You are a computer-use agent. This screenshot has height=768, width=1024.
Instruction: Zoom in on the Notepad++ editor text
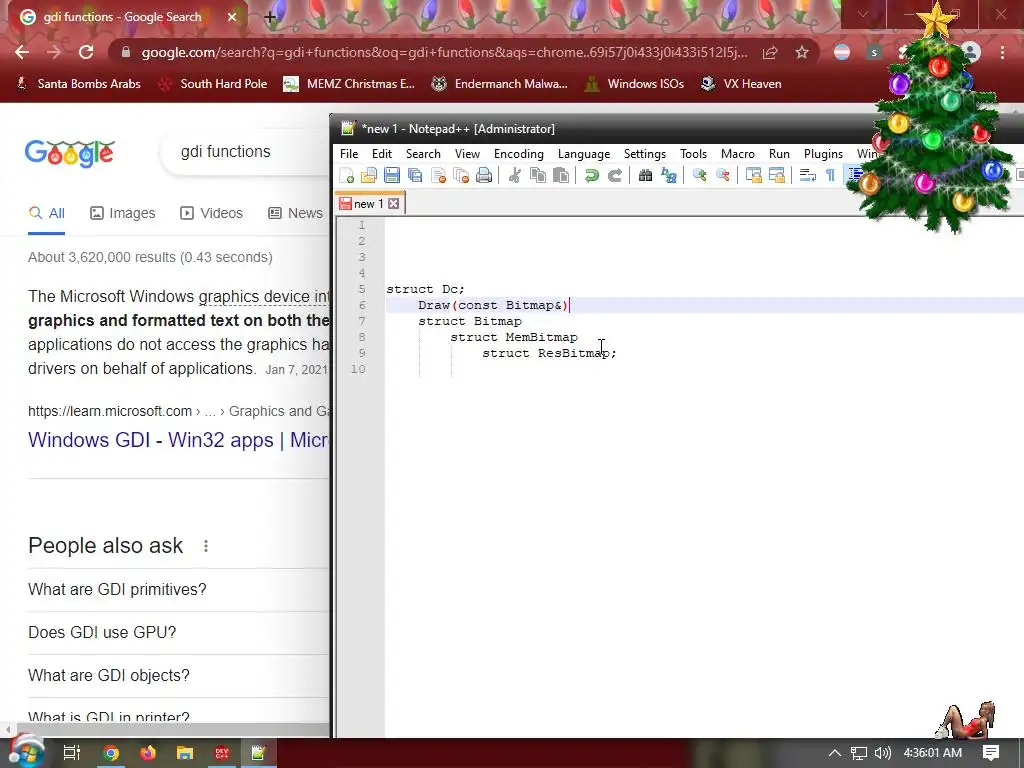point(699,175)
